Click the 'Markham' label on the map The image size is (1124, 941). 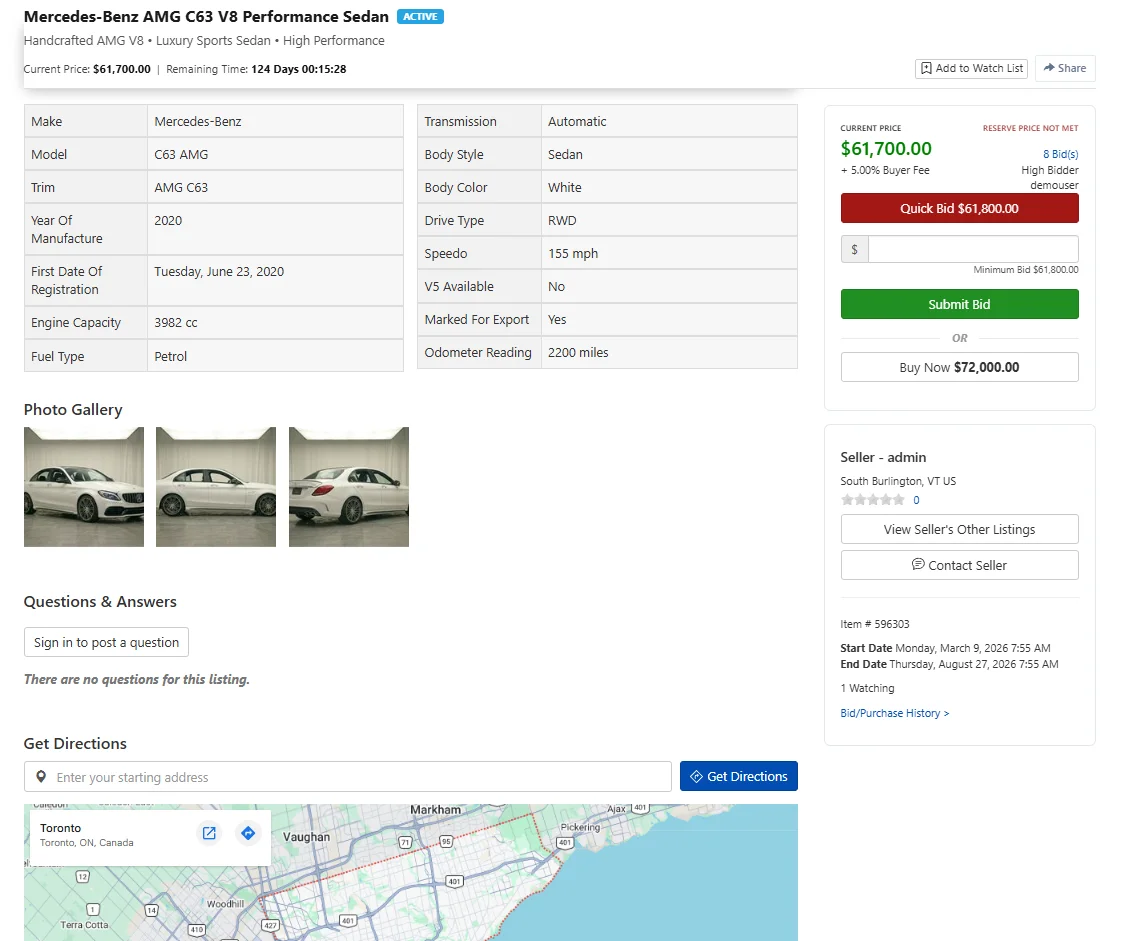(x=435, y=809)
